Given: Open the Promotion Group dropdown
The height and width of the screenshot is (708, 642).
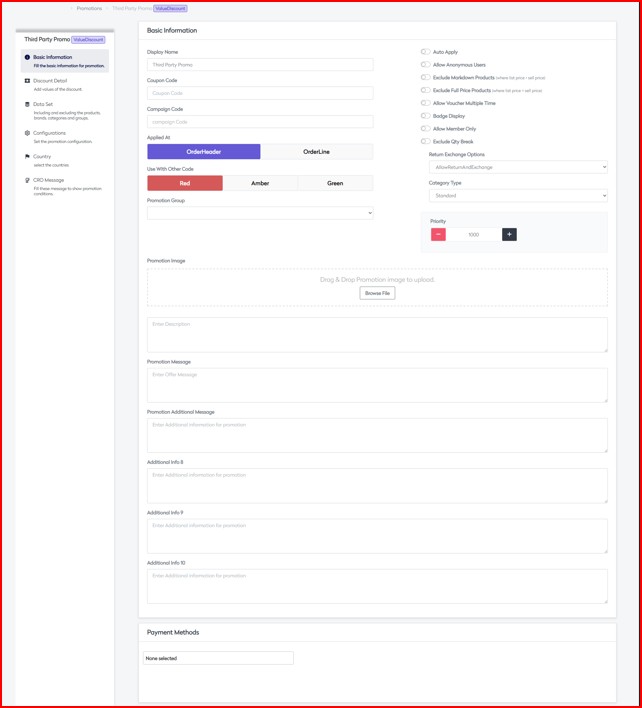Looking at the screenshot, I should click(x=260, y=213).
